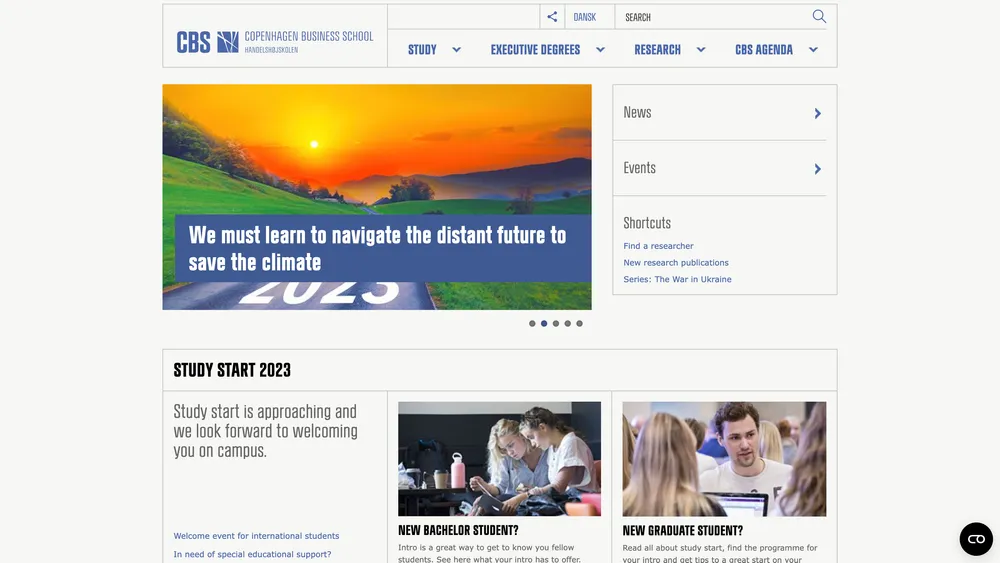Click the CBS Copenhagen Business School logo
Viewport: 1000px width, 563px height.
(x=275, y=42)
